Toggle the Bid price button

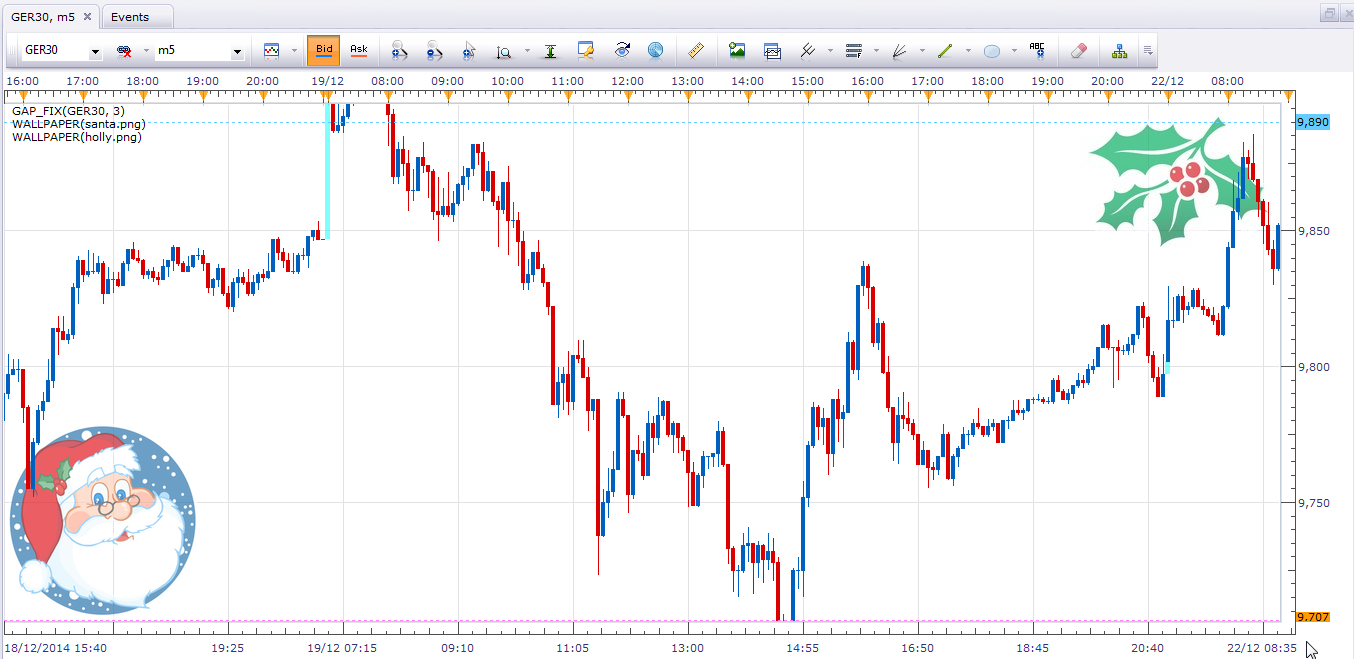click(324, 50)
